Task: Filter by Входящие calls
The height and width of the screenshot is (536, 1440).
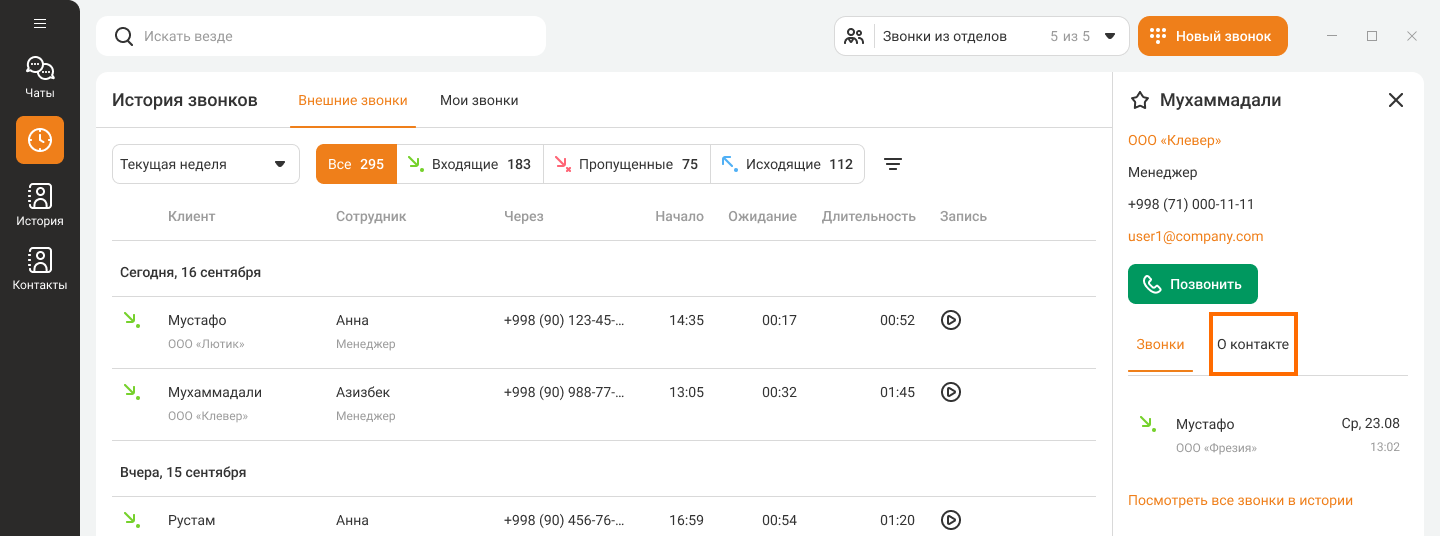Action: click(x=470, y=164)
